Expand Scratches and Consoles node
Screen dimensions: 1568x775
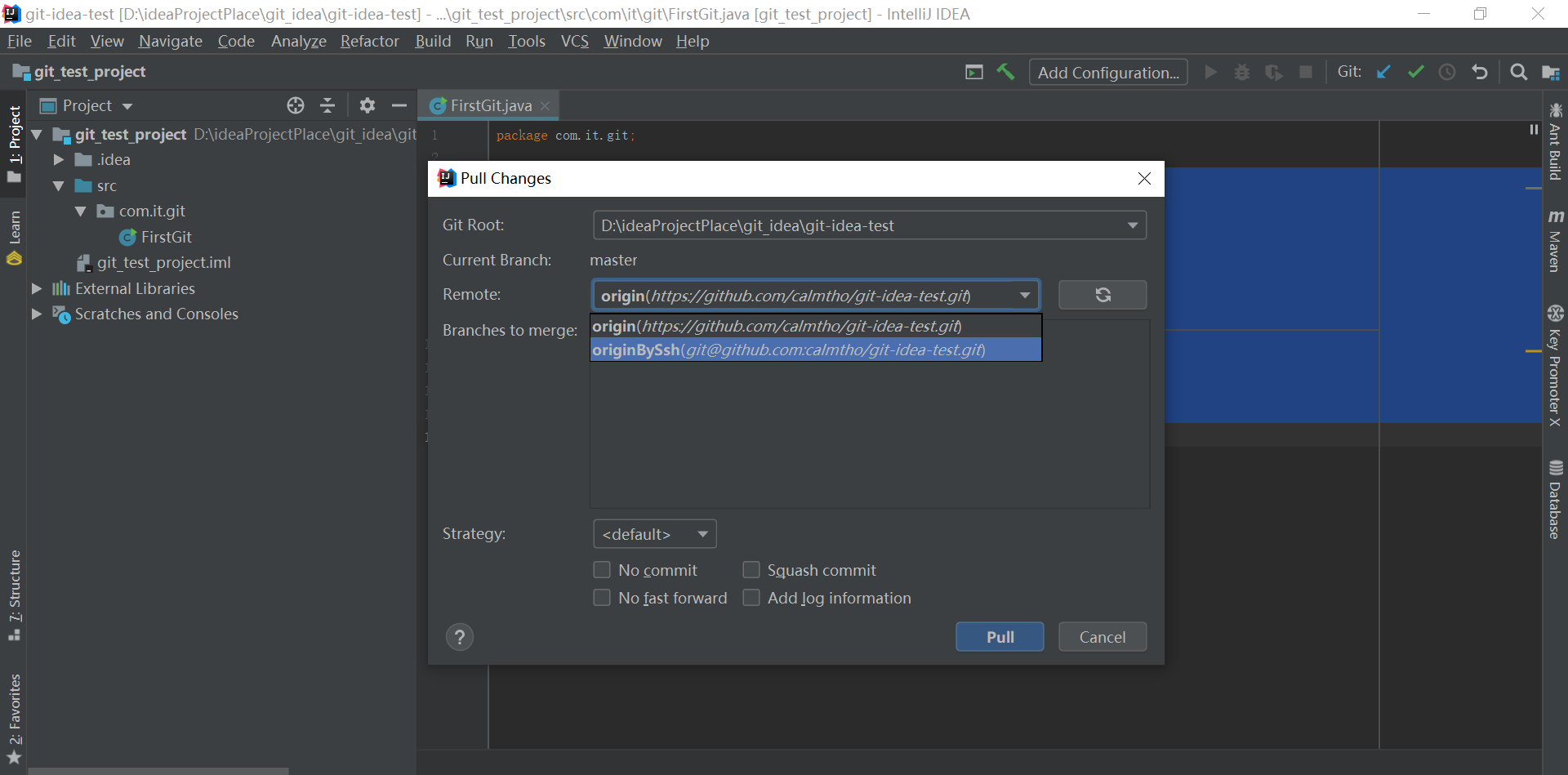(36, 314)
